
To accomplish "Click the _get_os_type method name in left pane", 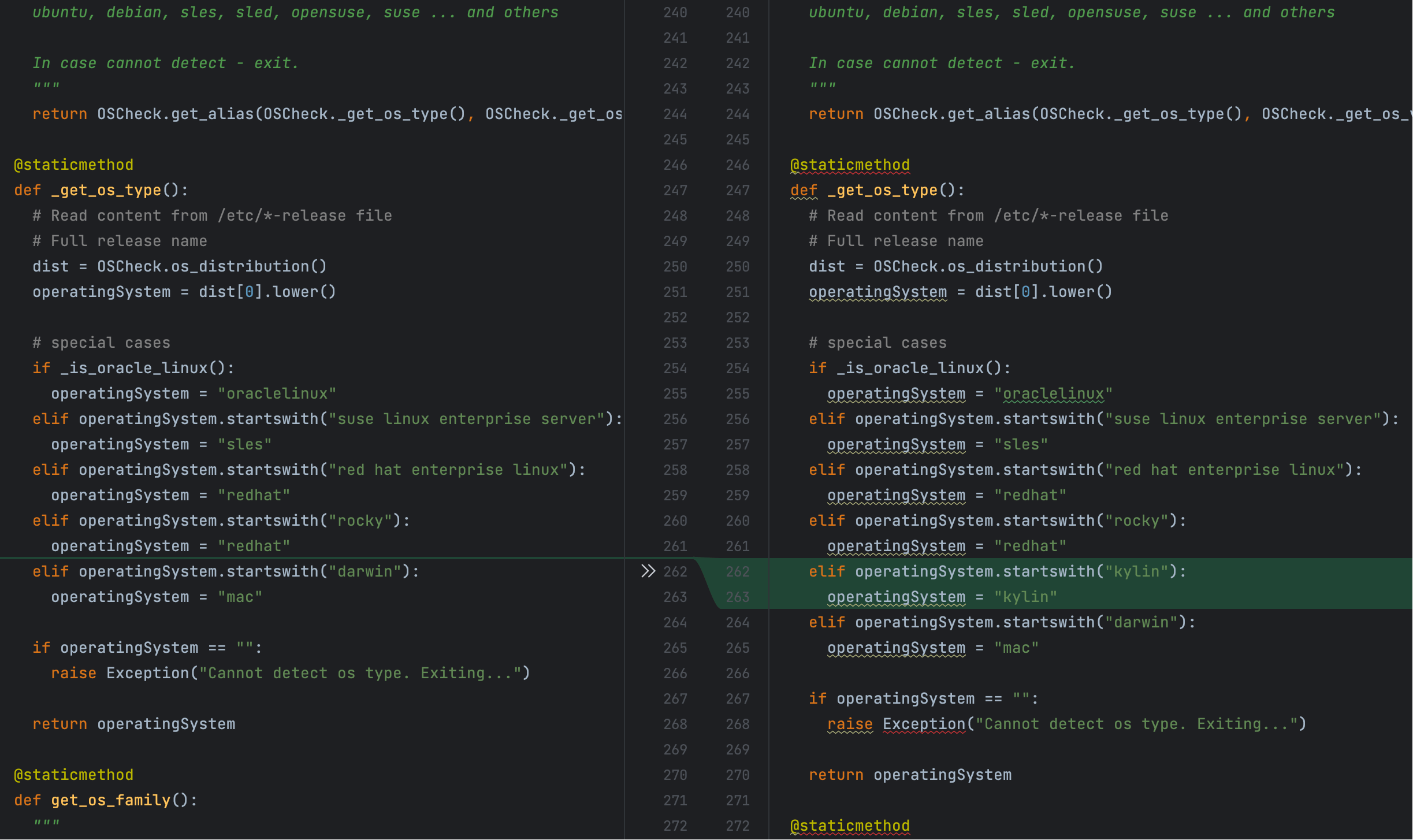I will tap(106, 190).
